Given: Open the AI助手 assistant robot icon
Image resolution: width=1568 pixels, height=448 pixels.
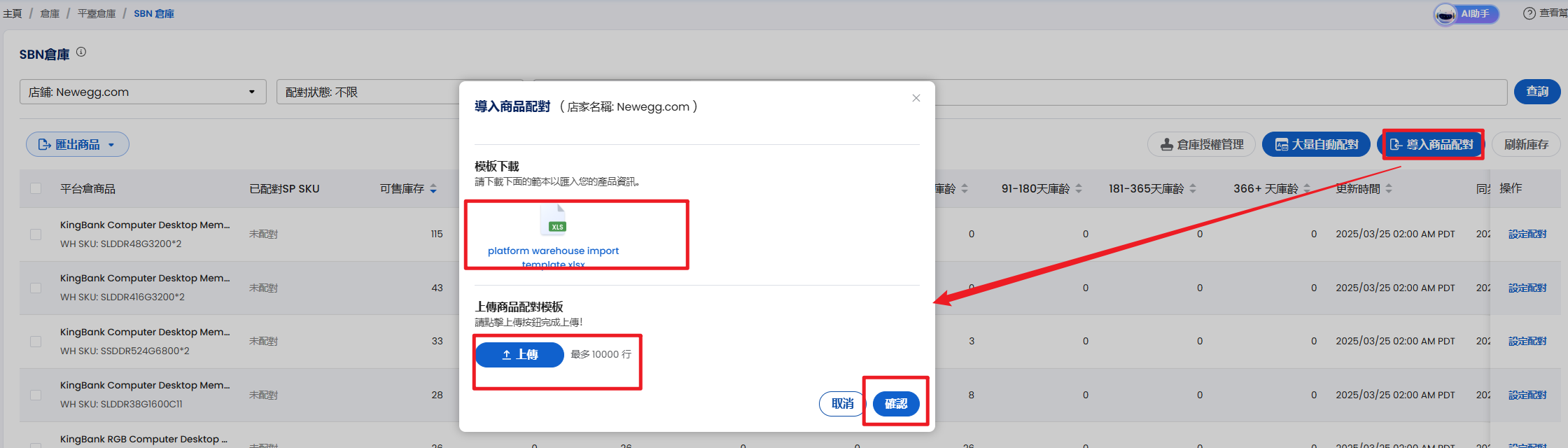Looking at the screenshot, I should (x=1445, y=14).
